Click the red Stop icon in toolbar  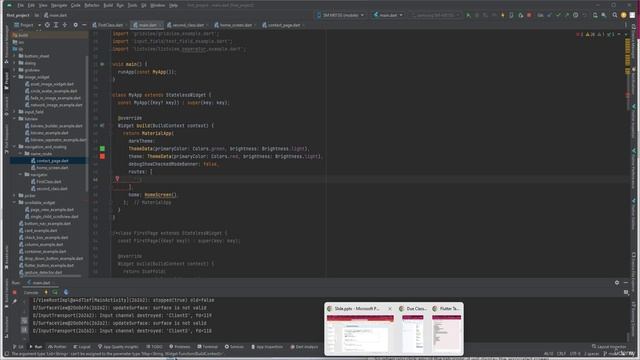(x=529, y=15)
